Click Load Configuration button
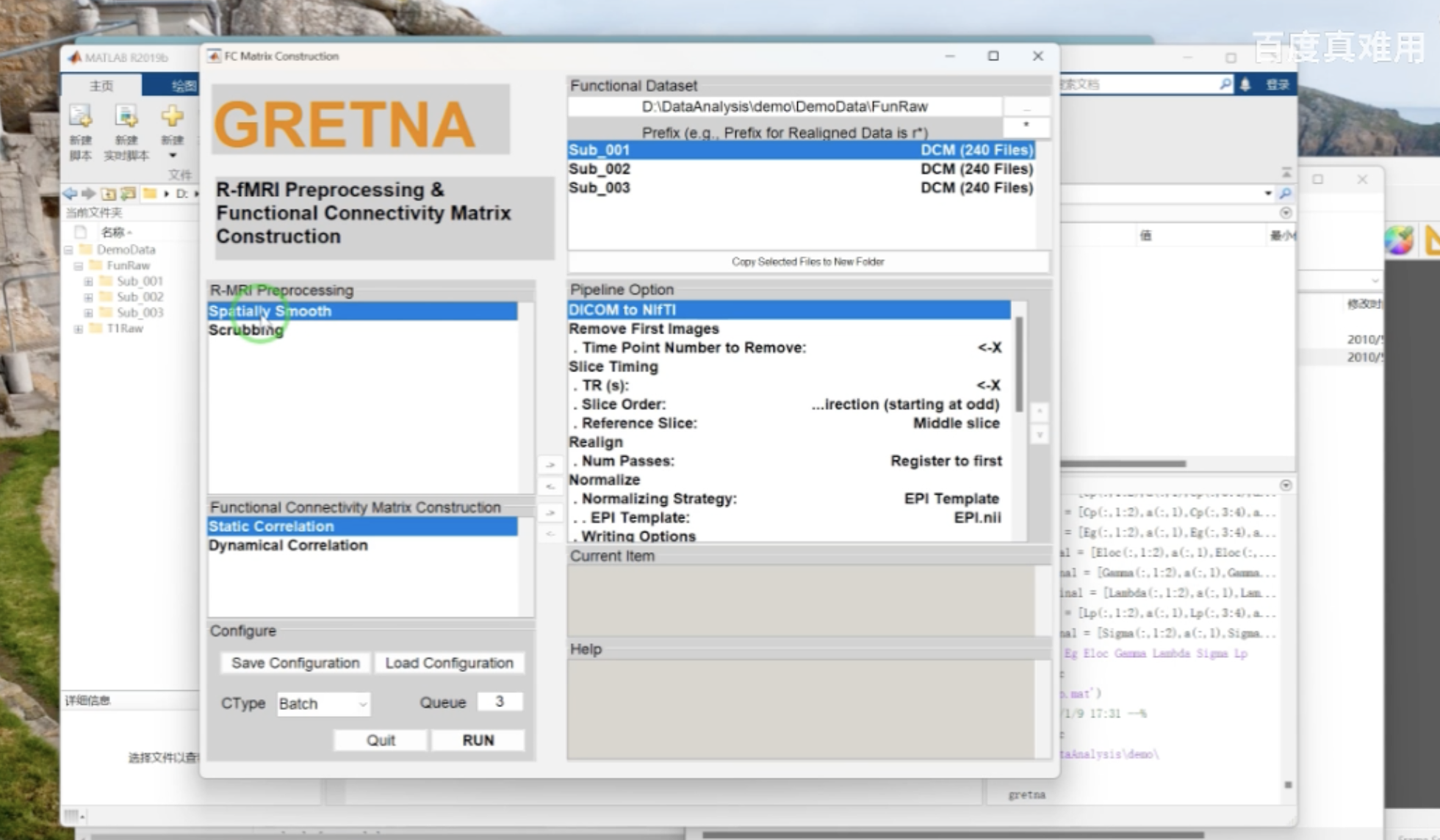The width and height of the screenshot is (1440, 840). click(449, 663)
